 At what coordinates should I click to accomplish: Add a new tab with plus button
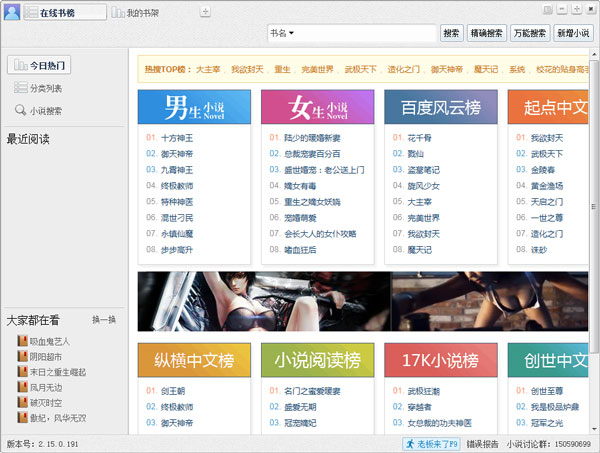[205, 12]
